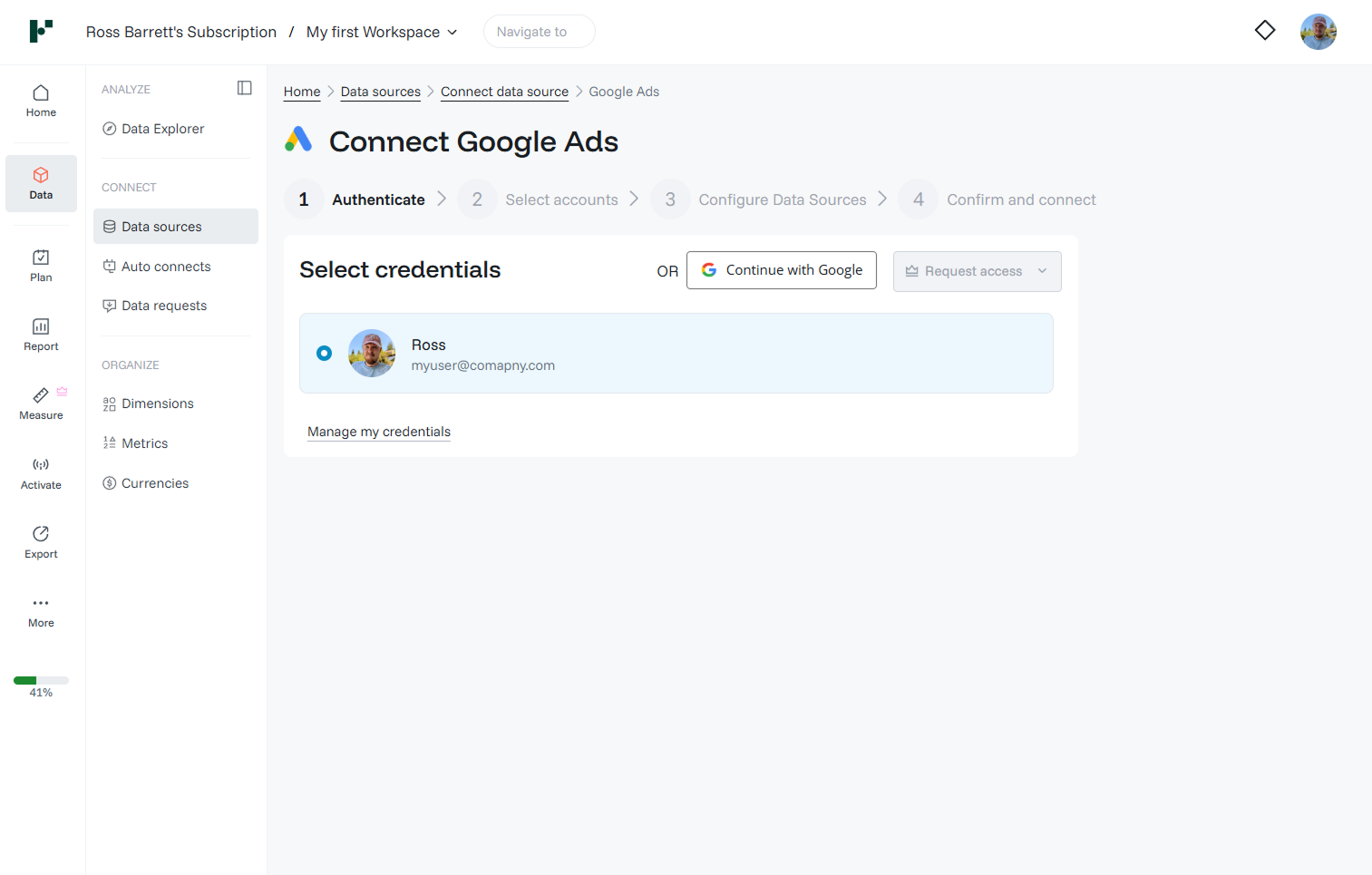Open the Report section
The height and width of the screenshot is (875, 1372).
[x=41, y=335]
